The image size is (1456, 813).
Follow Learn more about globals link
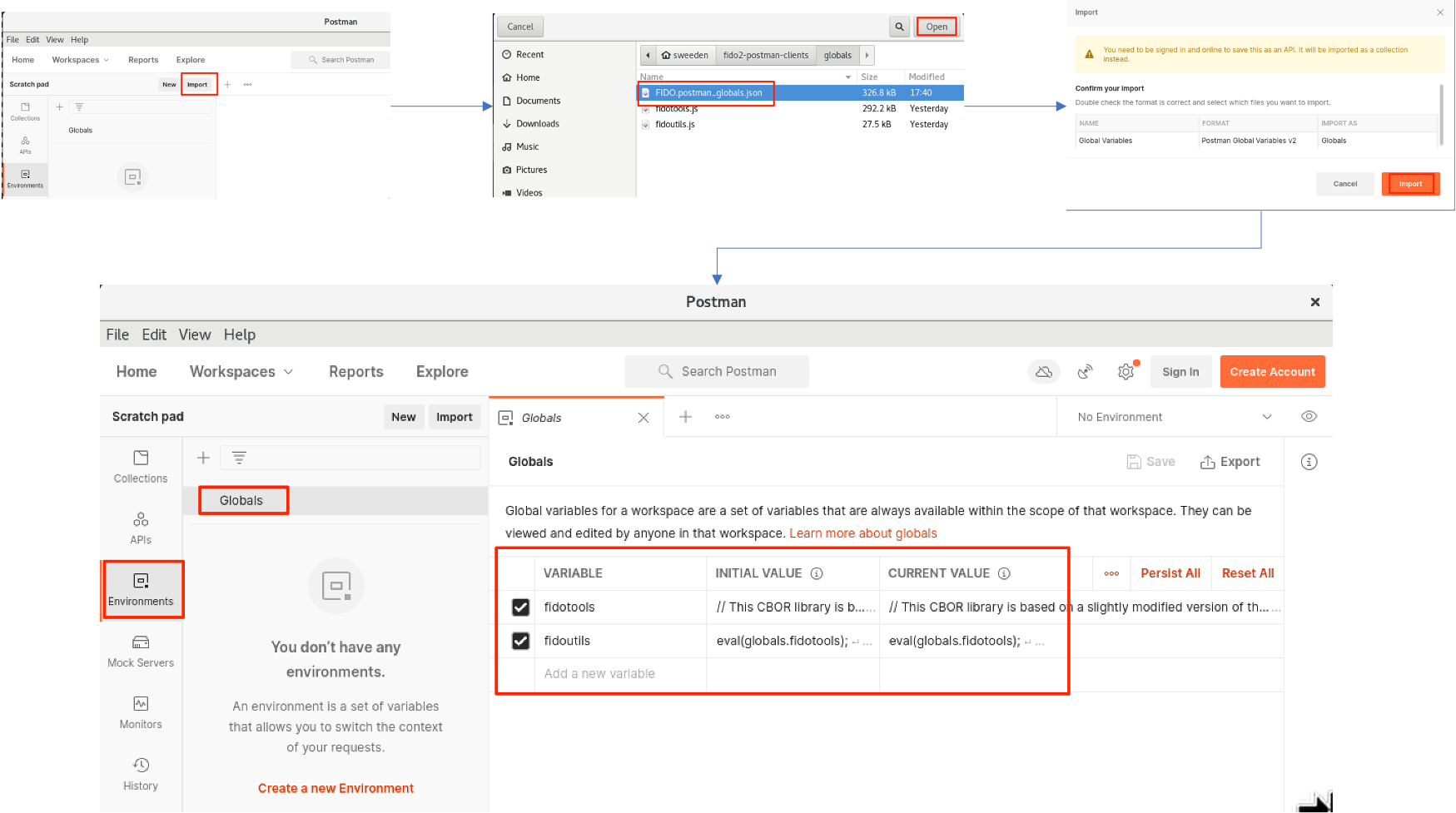863,533
